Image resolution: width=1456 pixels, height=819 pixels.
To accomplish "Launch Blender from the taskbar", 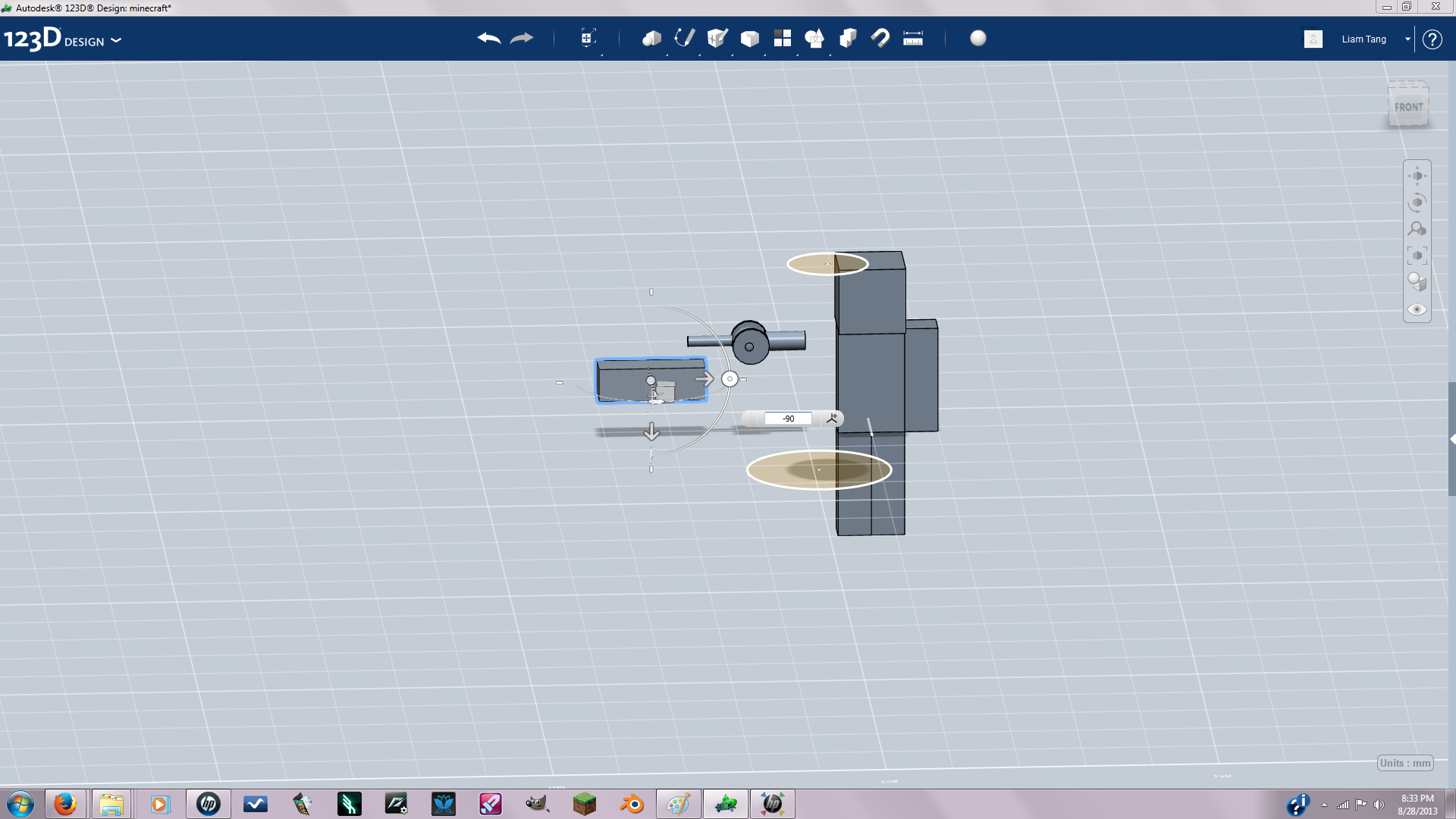I will pyautogui.click(x=632, y=804).
